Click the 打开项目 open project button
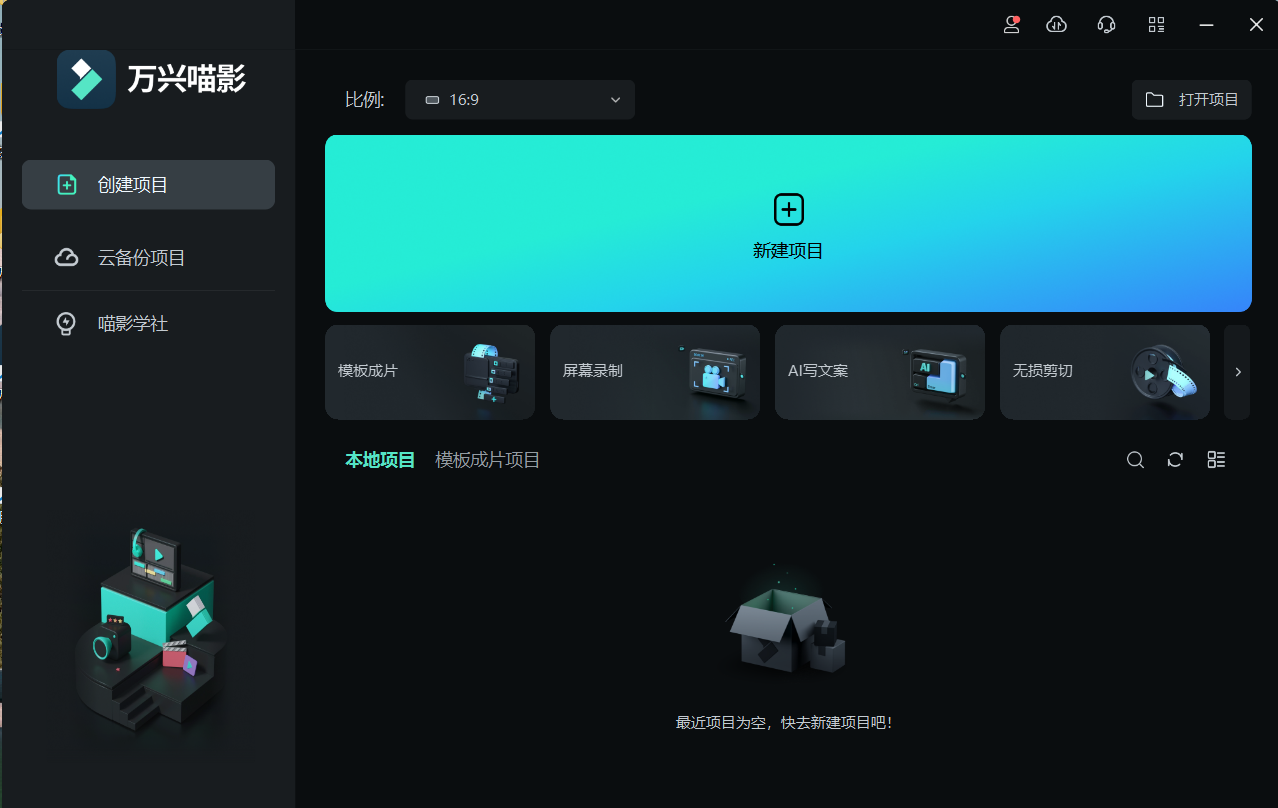Screen dimensions: 1278x808 (1191, 99)
